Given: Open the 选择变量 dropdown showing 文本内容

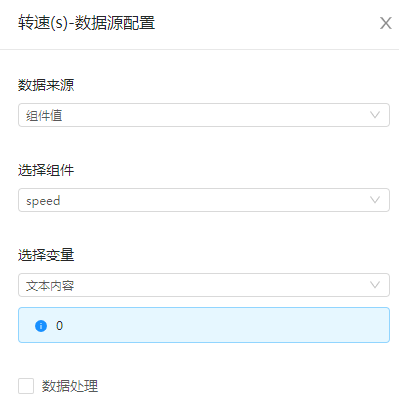Looking at the screenshot, I should 204,285.
